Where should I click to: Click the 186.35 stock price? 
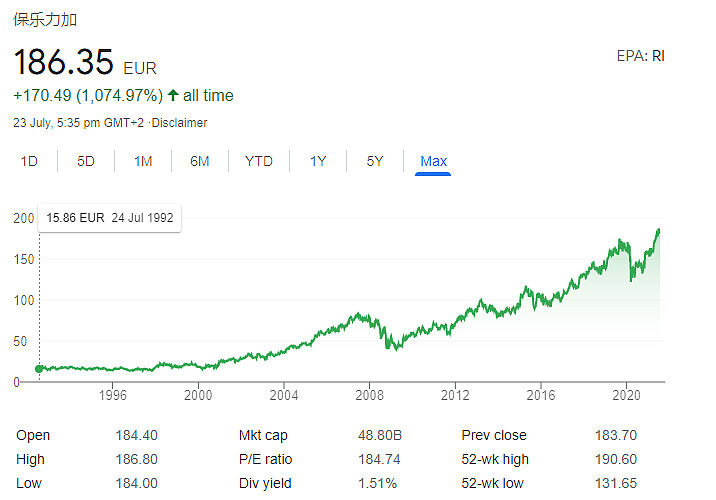[x=64, y=64]
